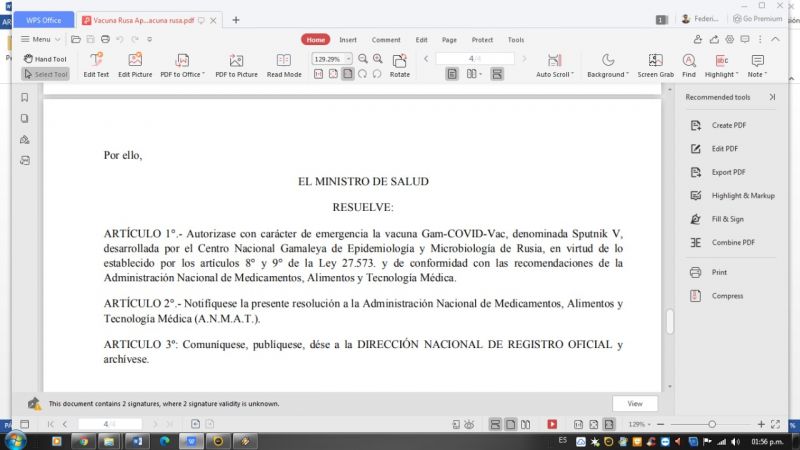
Task: Click Create PDF in Recommended tools
Action: click(718, 125)
